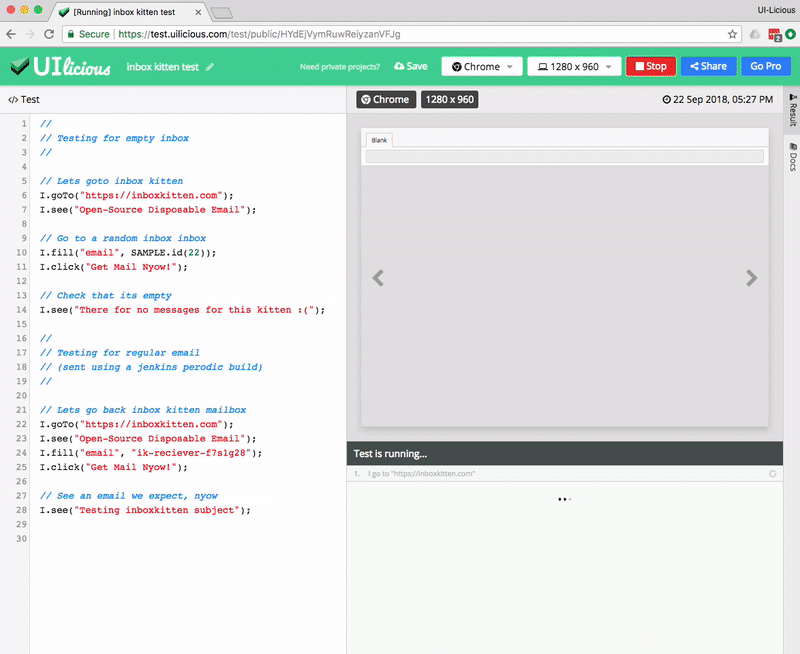800x654 pixels.
Task: Select the Test code panel header
Action: 24,99
